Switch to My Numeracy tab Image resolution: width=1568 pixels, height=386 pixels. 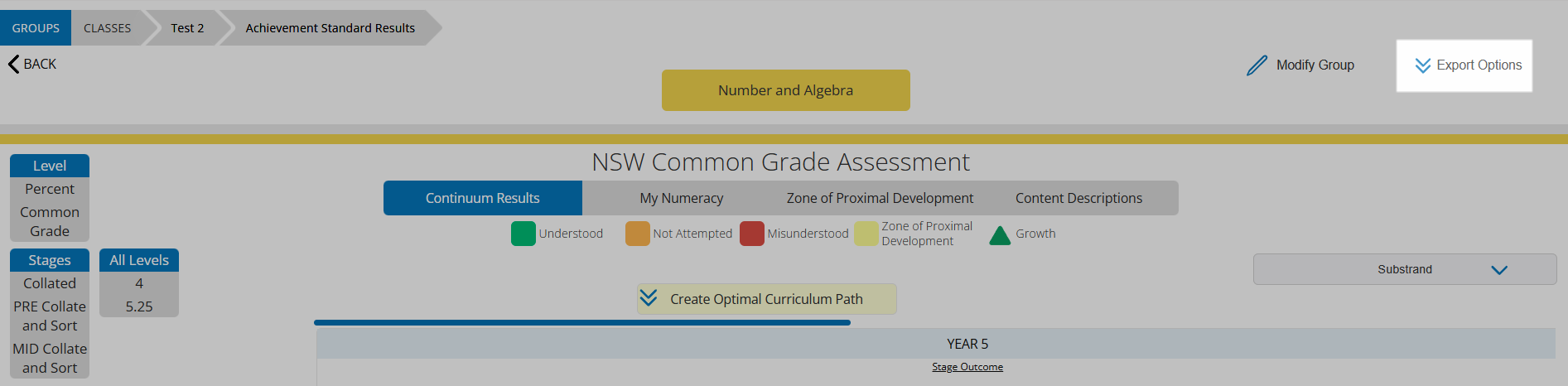point(681,198)
